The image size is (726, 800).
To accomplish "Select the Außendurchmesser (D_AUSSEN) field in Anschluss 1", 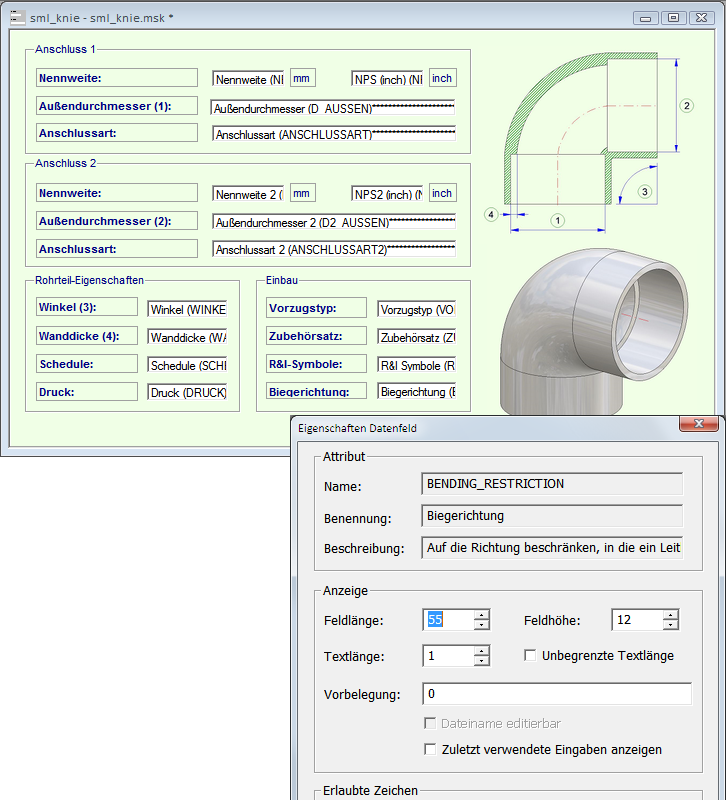I will 333,107.
